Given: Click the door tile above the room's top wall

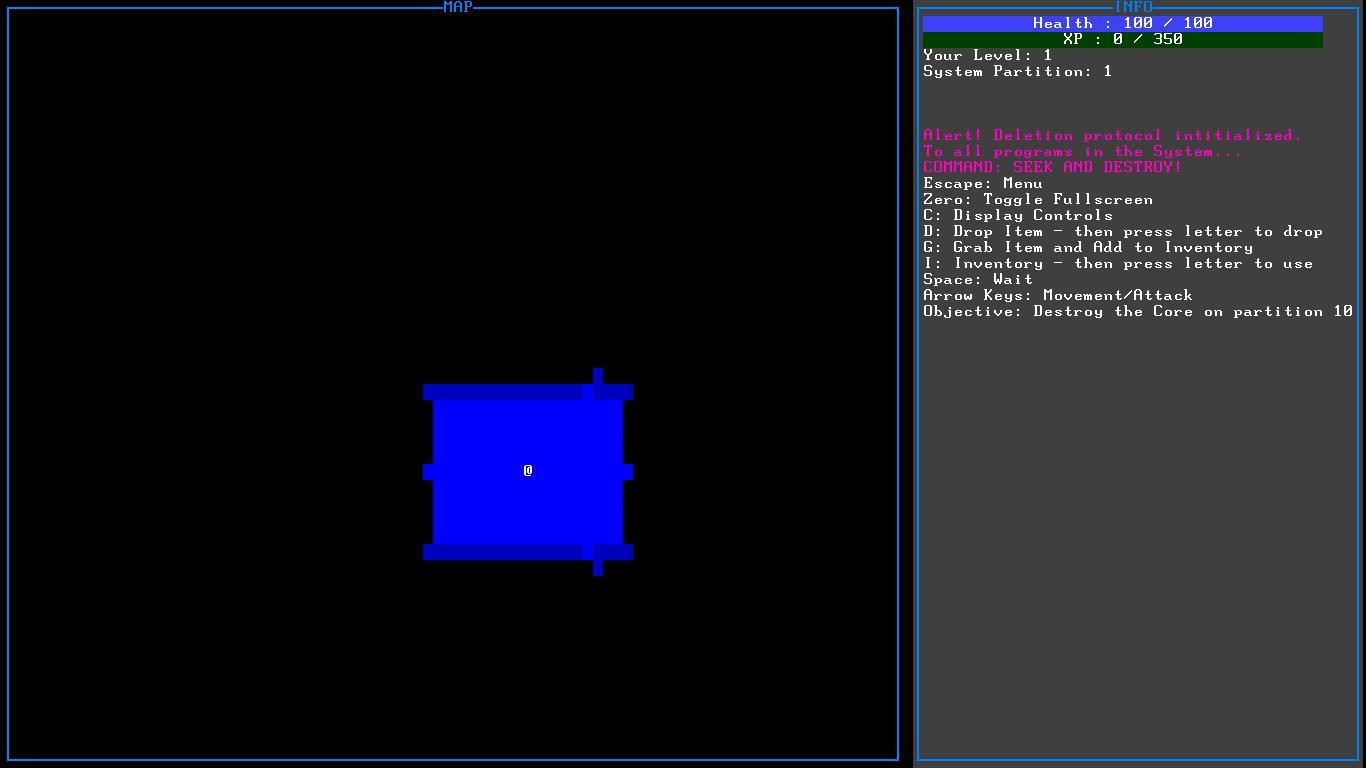Looking at the screenshot, I should click(x=598, y=376).
